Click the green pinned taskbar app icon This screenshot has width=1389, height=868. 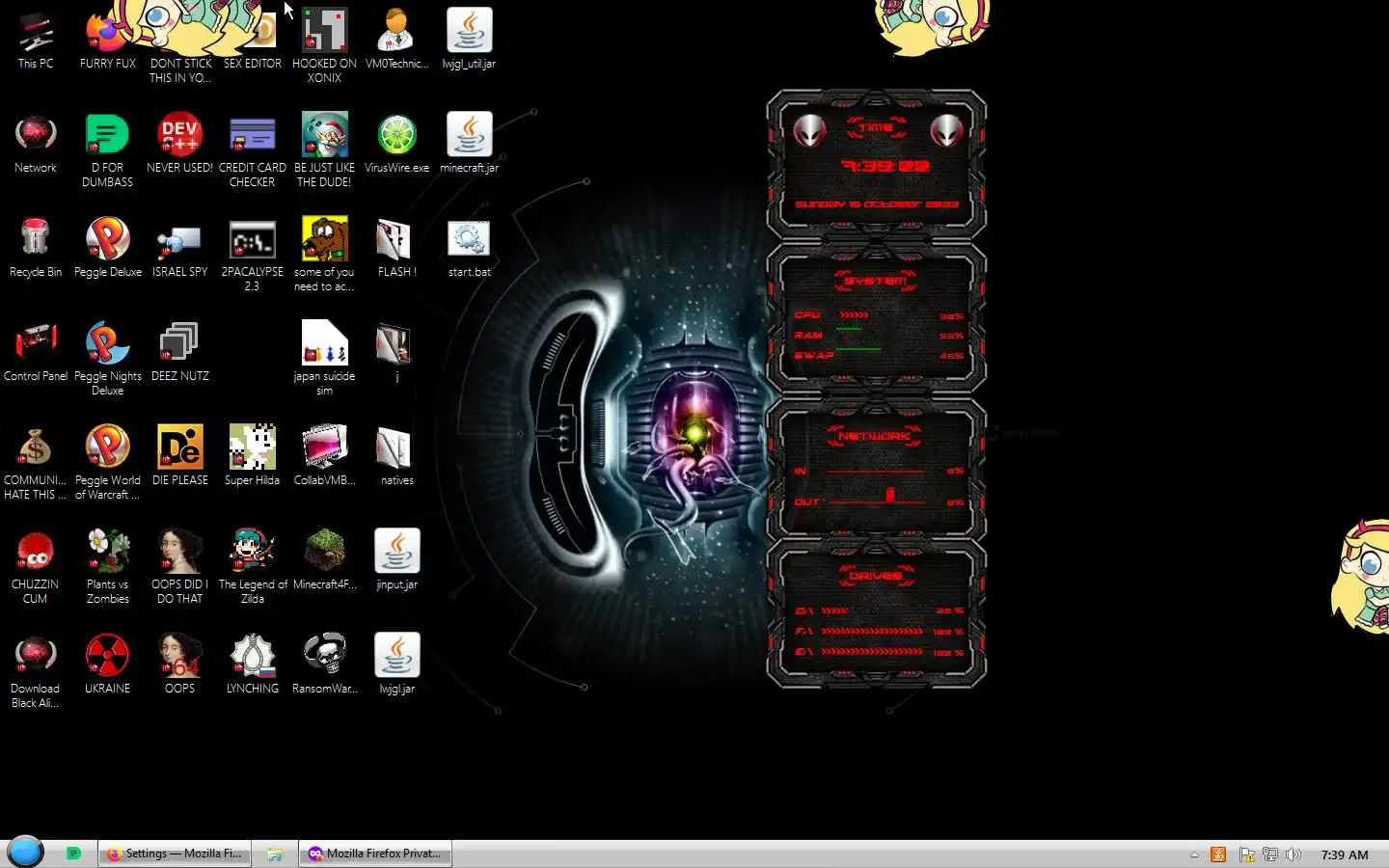[x=73, y=854]
